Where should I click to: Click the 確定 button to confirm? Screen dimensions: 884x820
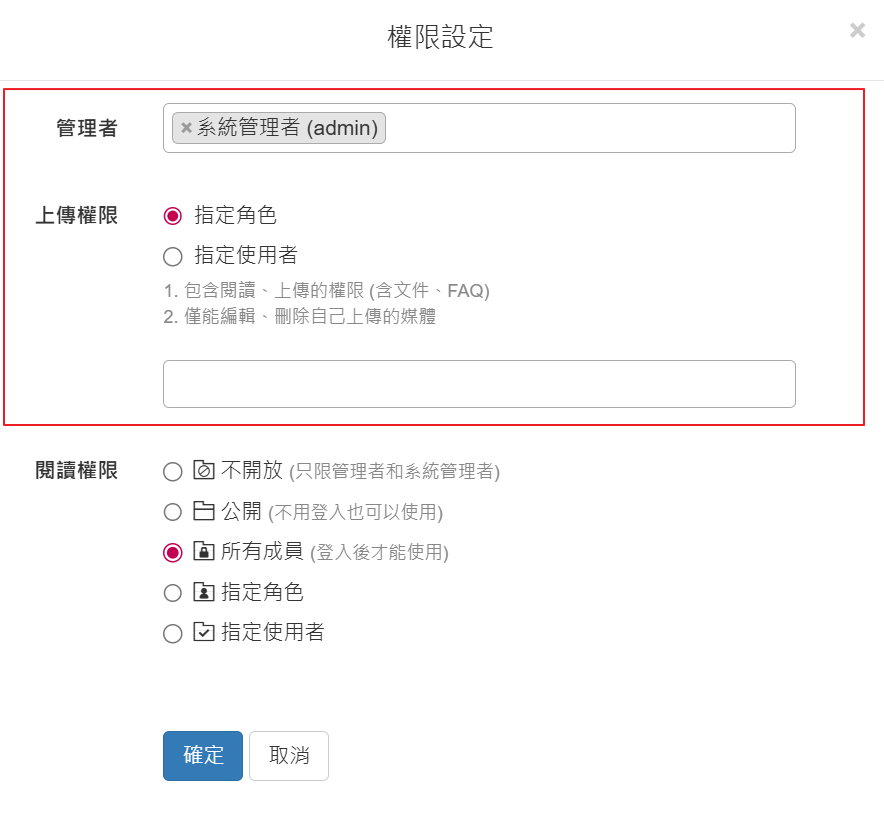click(203, 756)
